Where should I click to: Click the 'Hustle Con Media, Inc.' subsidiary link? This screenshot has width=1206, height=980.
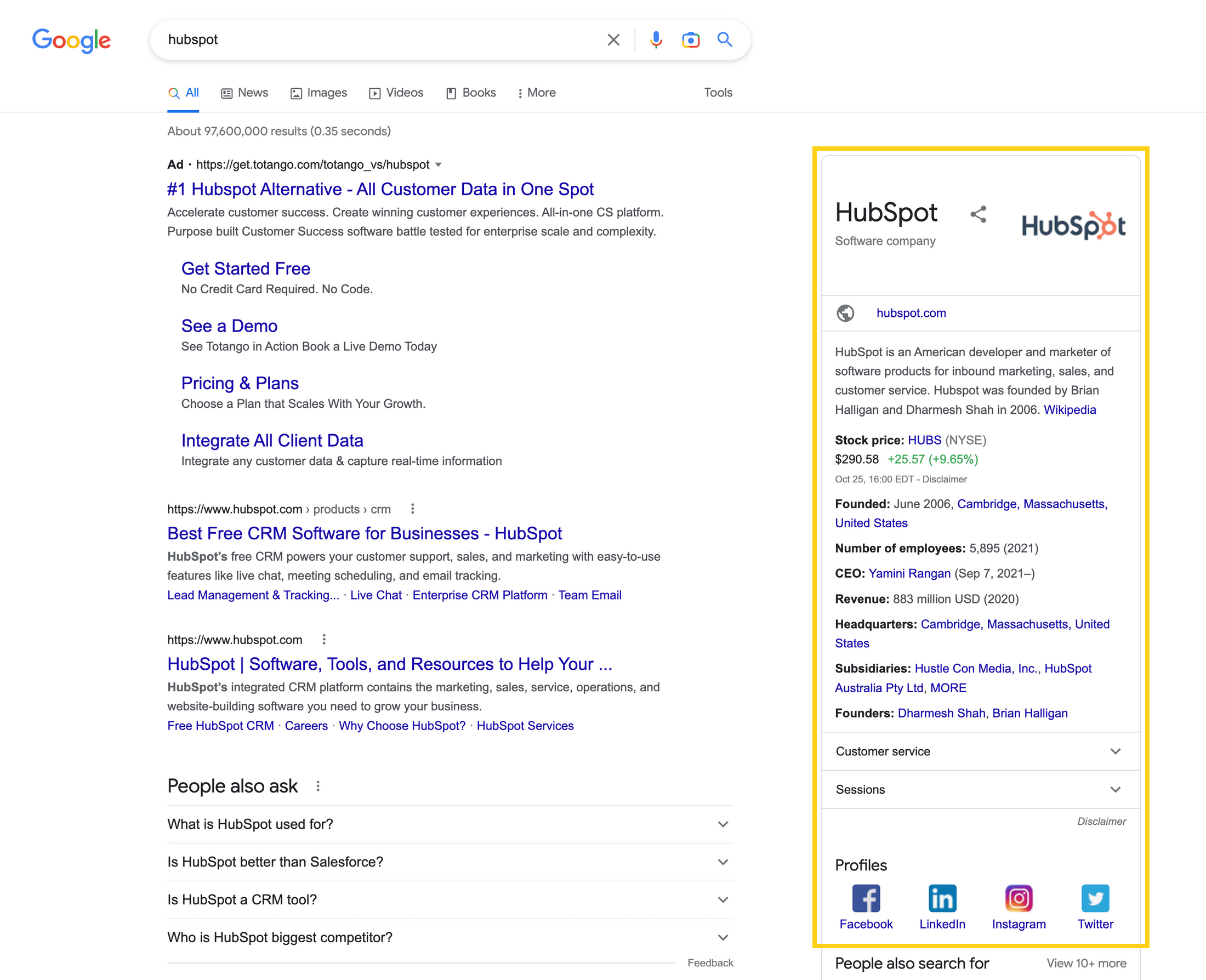click(x=976, y=668)
